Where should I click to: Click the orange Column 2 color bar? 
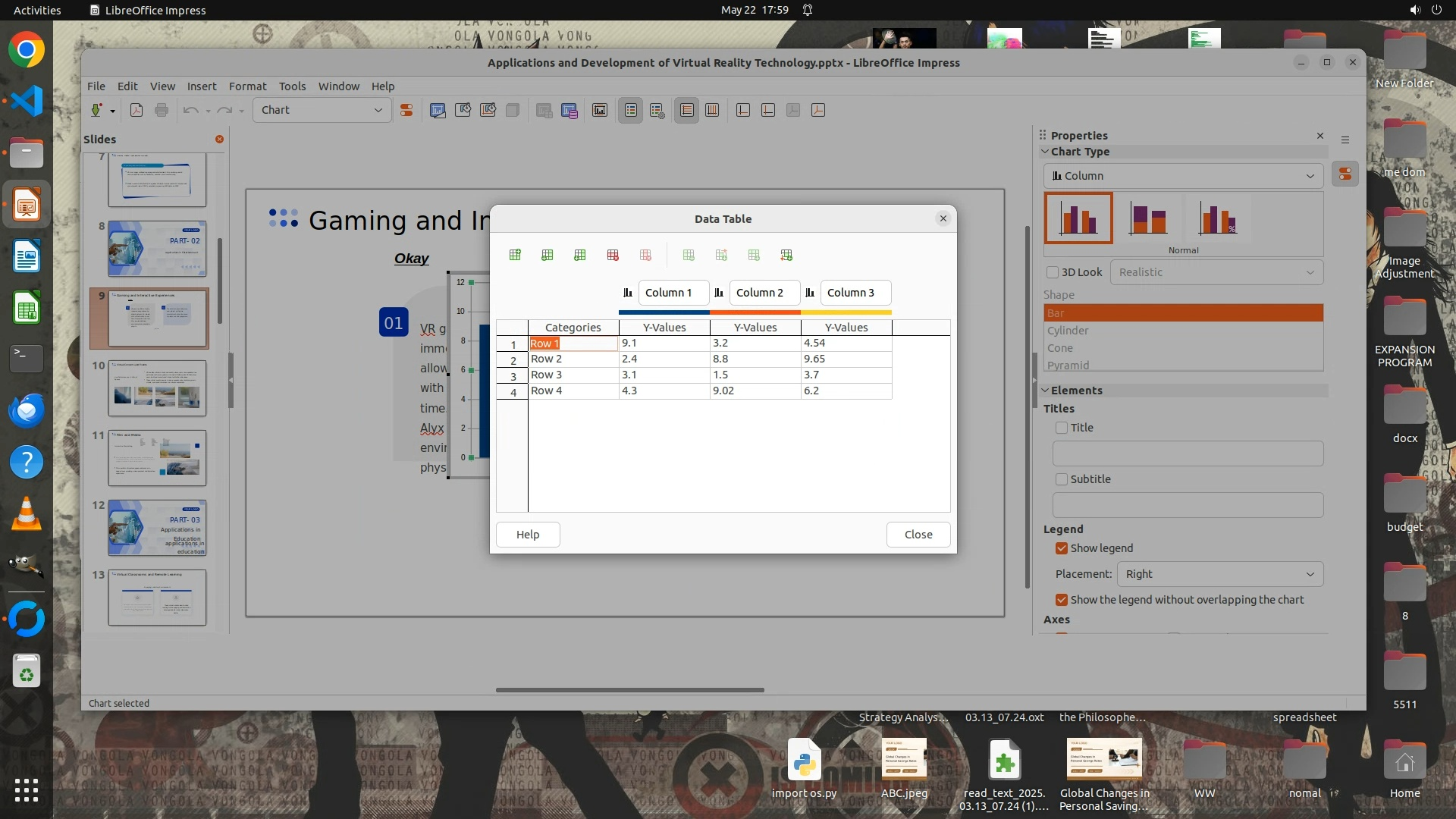(x=755, y=312)
